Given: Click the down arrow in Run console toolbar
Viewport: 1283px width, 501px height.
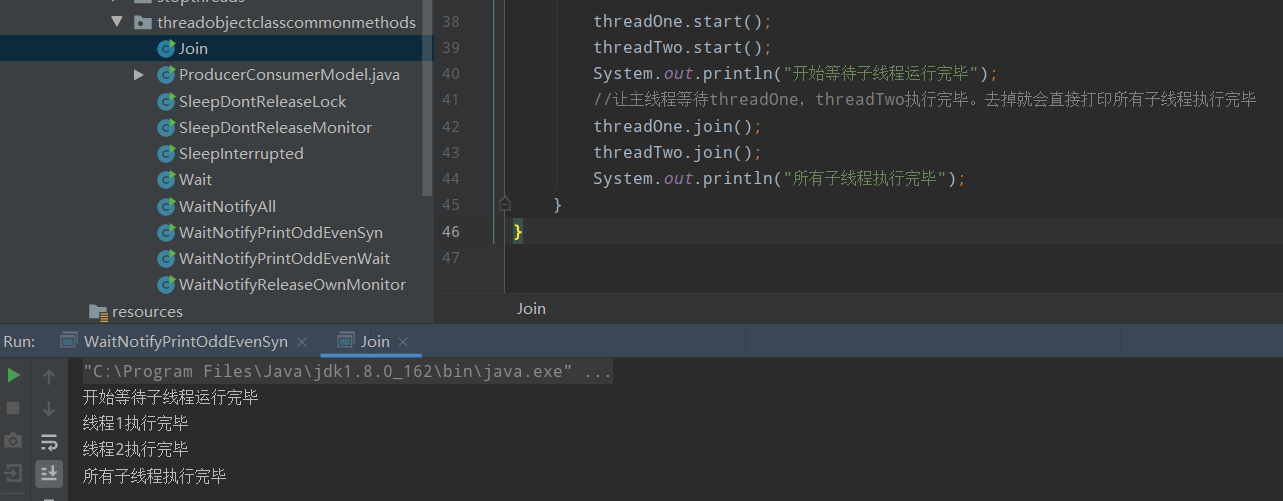Looking at the screenshot, I should (x=49, y=409).
